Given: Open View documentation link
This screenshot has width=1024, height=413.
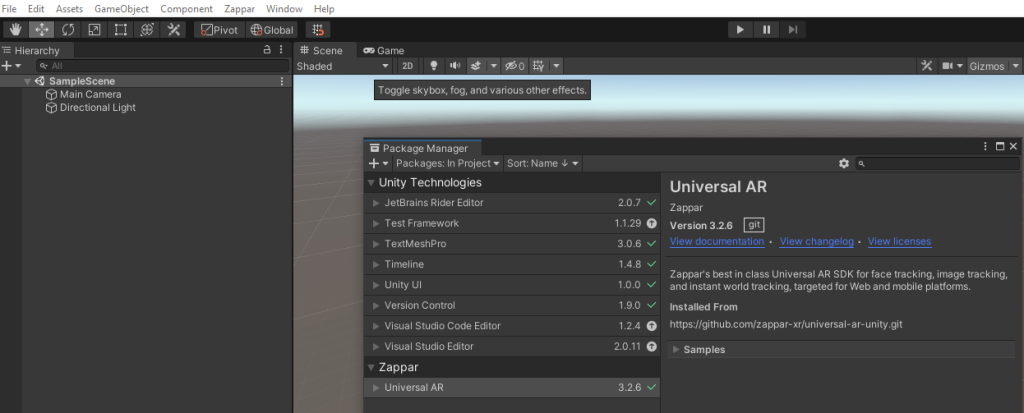Looking at the screenshot, I should point(717,242).
